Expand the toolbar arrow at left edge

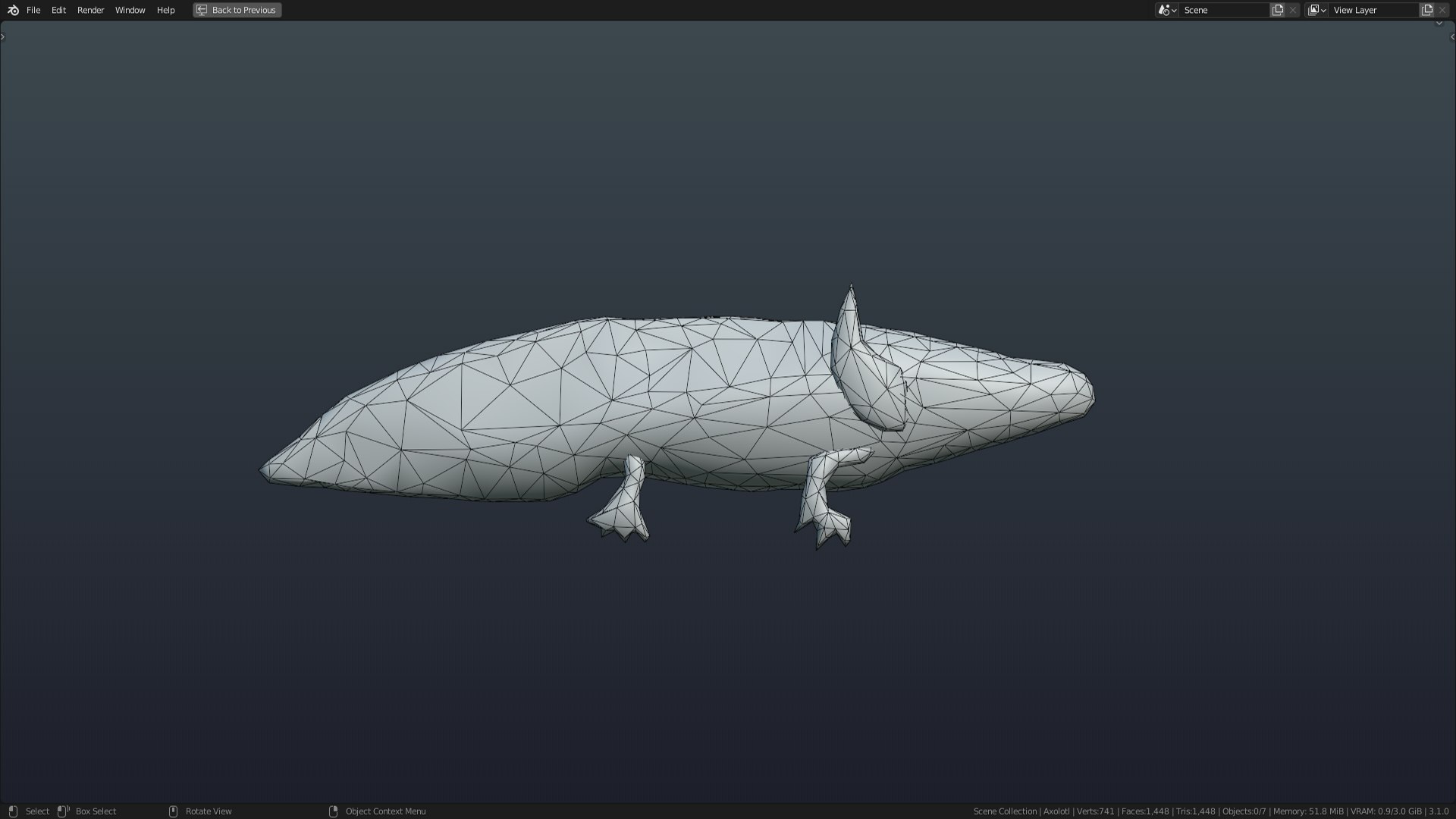3,36
